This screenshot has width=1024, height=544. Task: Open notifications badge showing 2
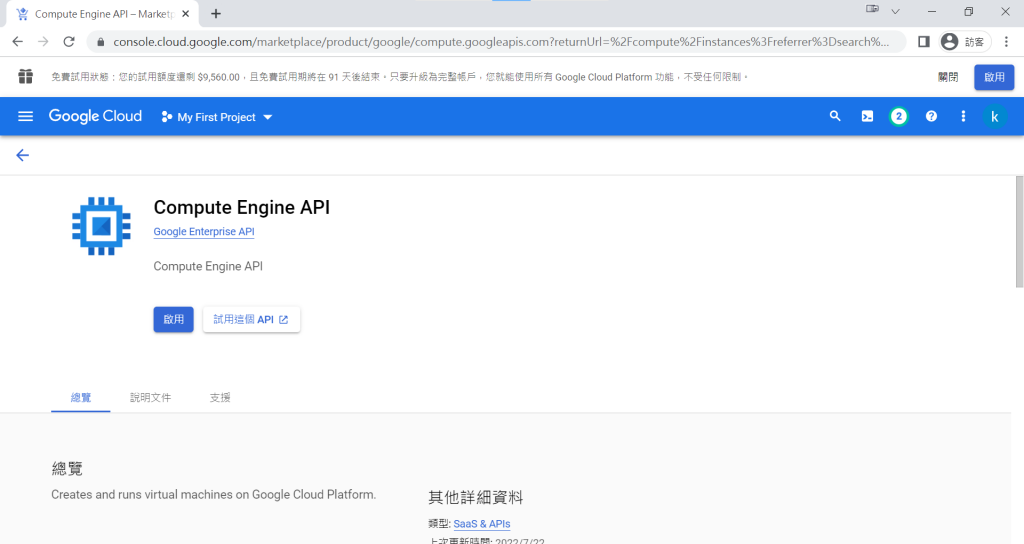pos(899,116)
